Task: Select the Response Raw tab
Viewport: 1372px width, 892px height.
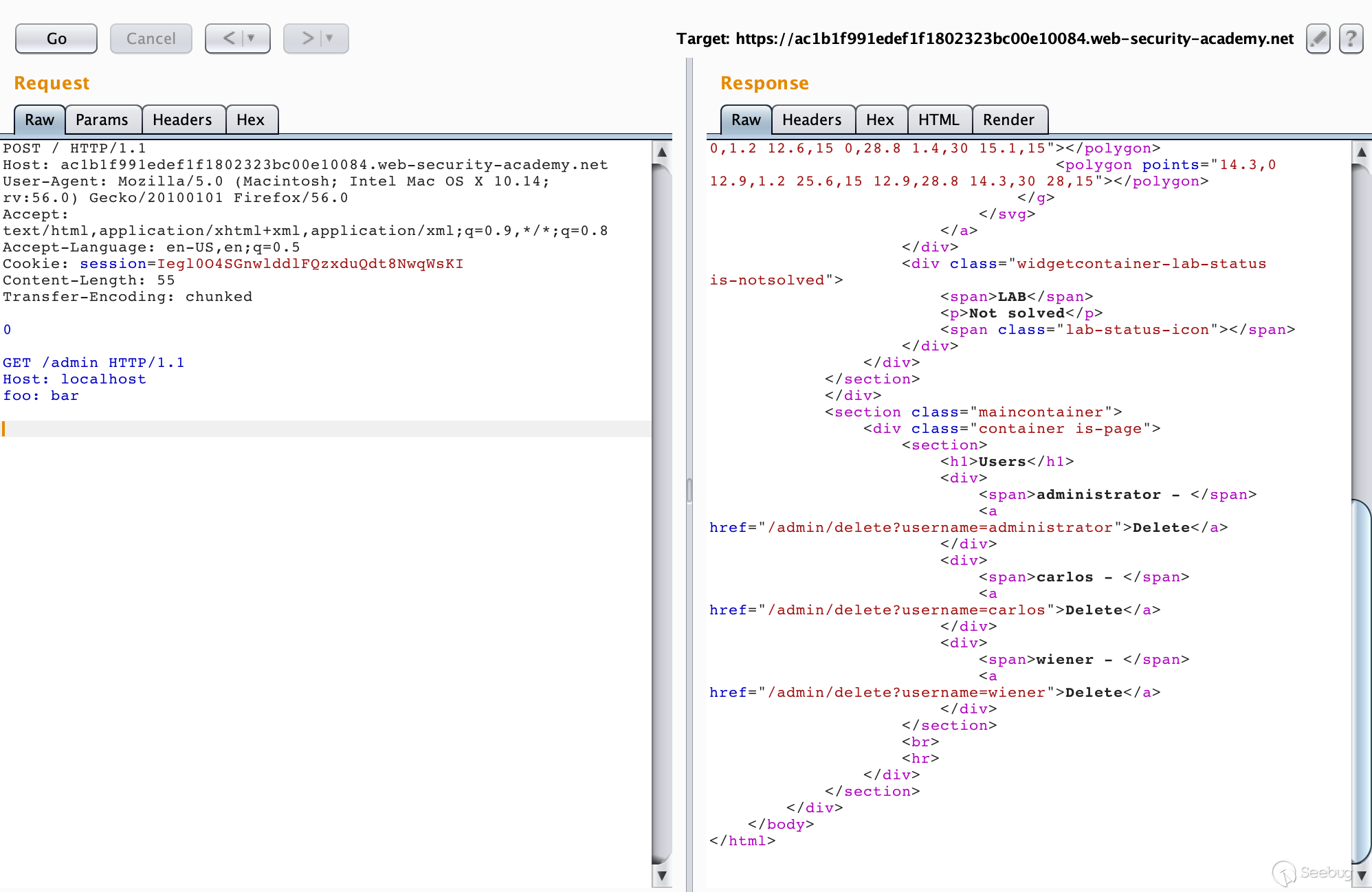Action: 746,120
